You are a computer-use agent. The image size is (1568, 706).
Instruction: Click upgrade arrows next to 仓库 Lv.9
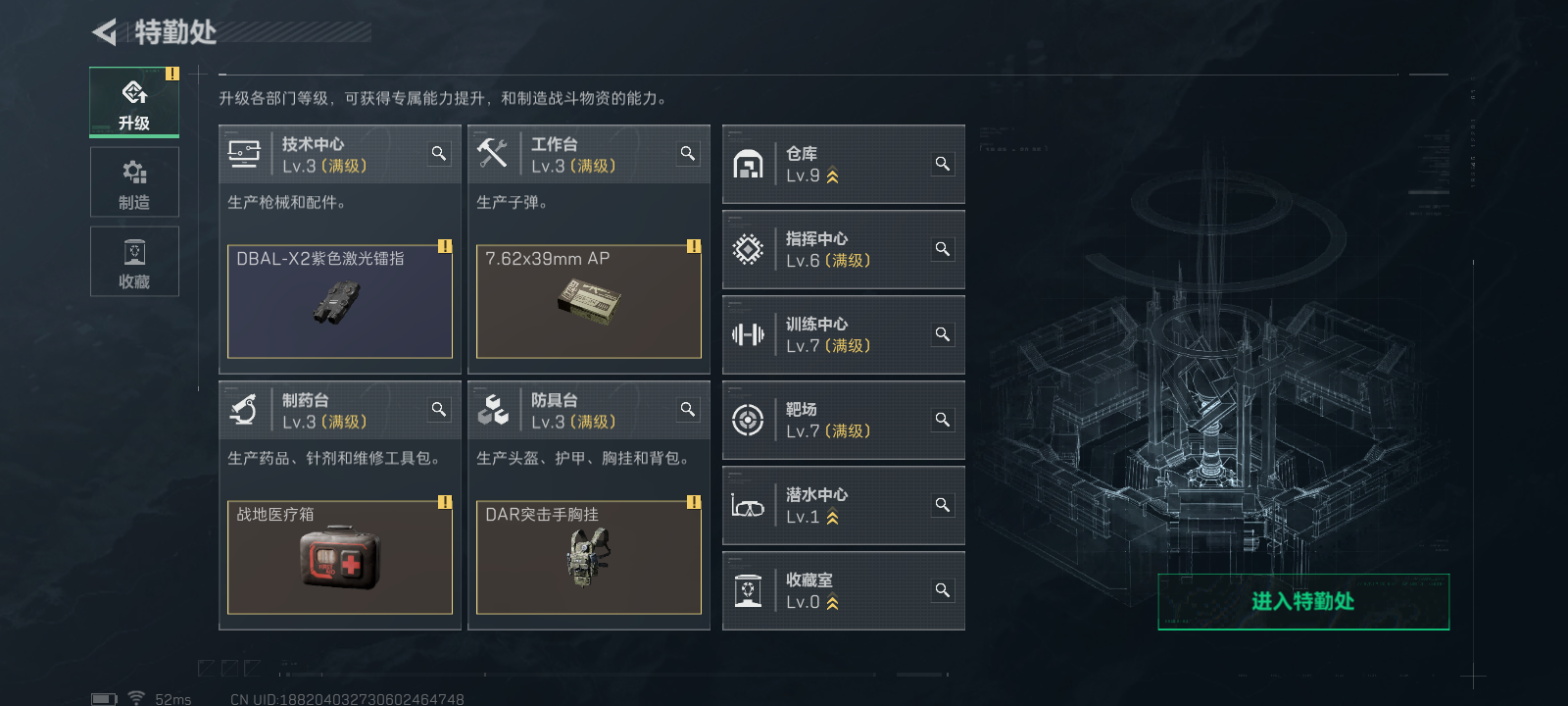(833, 176)
